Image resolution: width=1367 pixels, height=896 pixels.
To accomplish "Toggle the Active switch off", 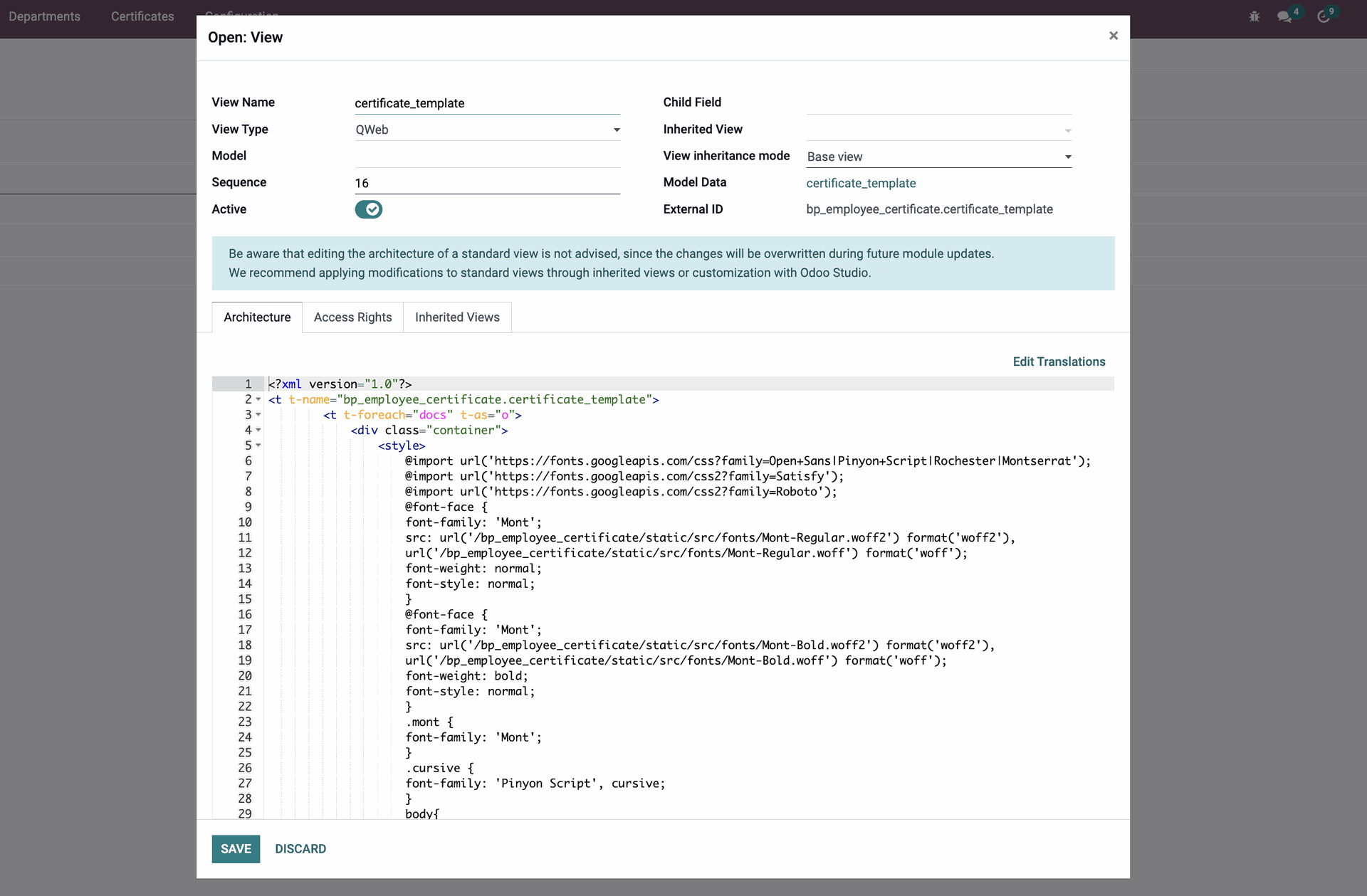I will pos(369,209).
